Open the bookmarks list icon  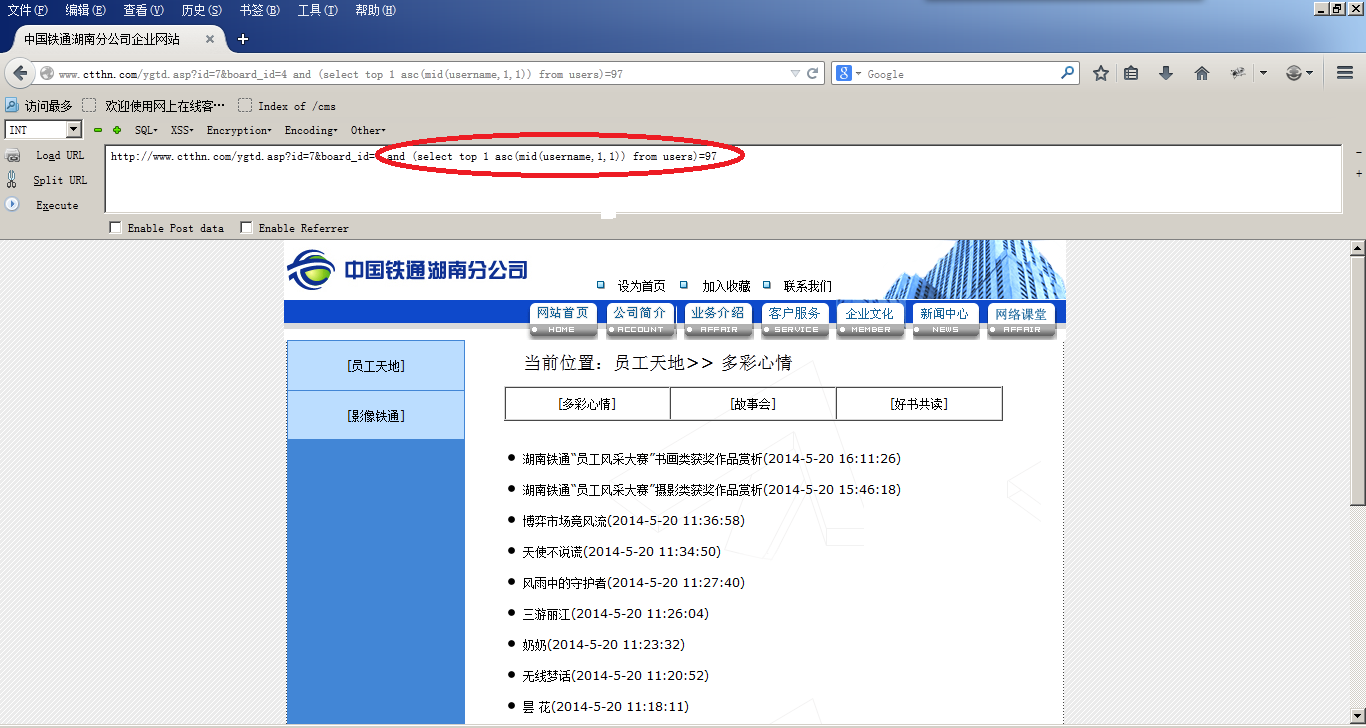point(1131,73)
